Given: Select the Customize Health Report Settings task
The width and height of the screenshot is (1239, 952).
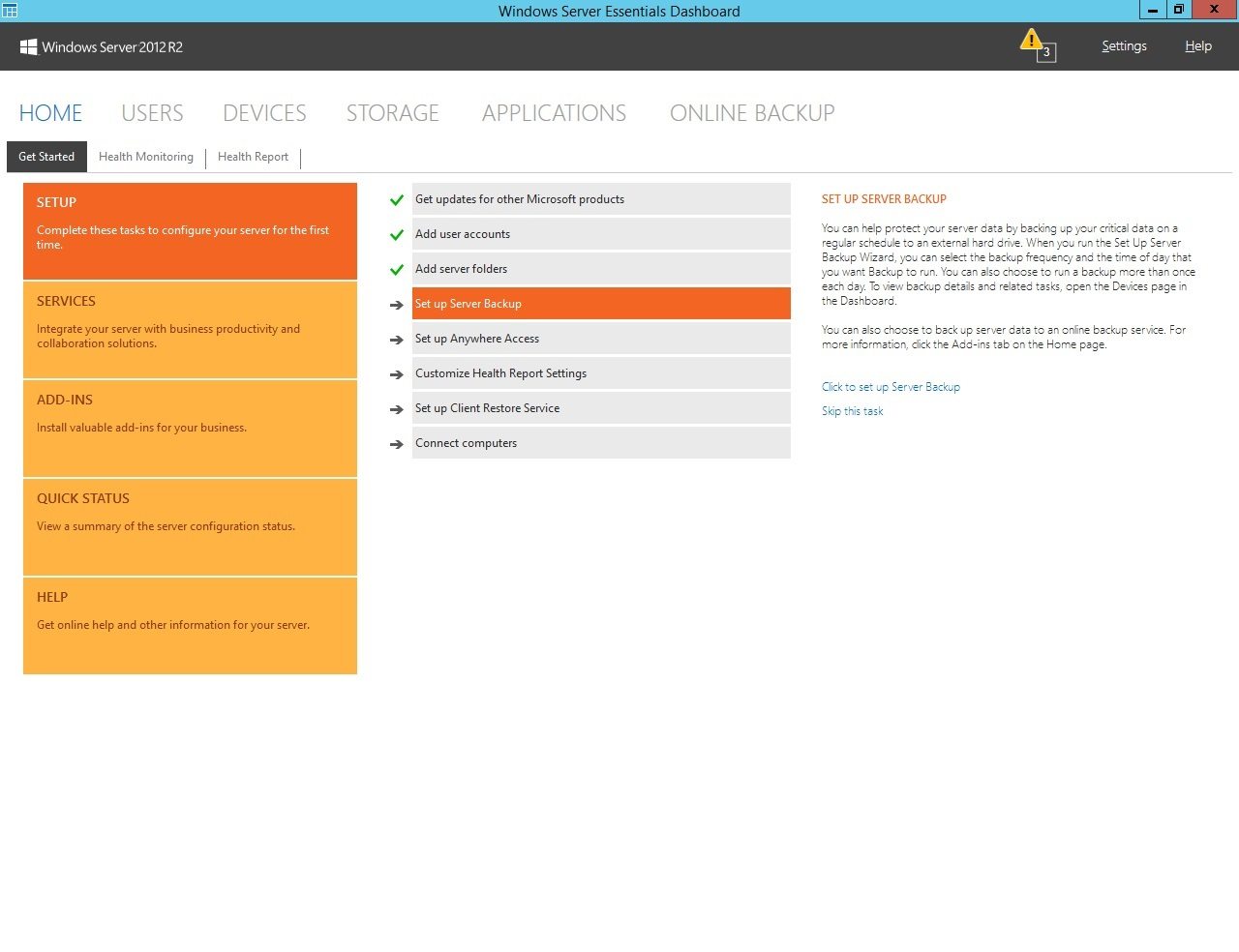Looking at the screenshot, I should click(x=601, y=373).
